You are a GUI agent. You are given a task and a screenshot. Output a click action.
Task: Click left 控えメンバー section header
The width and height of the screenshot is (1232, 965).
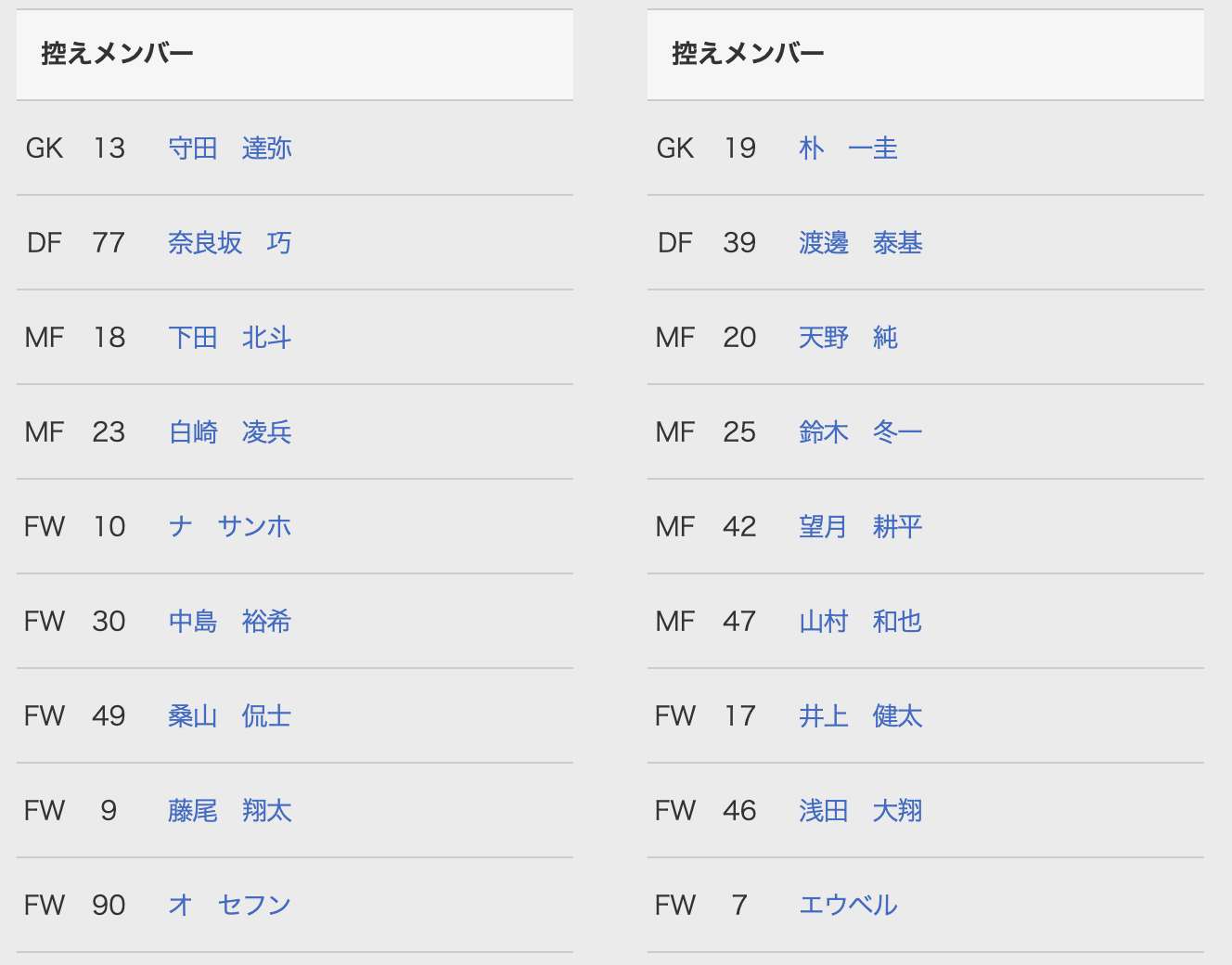[x=118, y=54]
